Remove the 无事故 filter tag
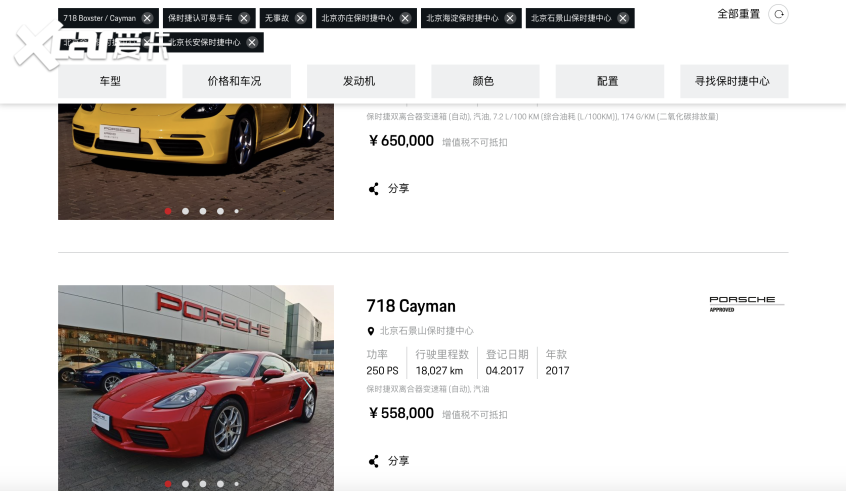Image resolution: width=846 pixels, height=491 pixels. (301, 18)
